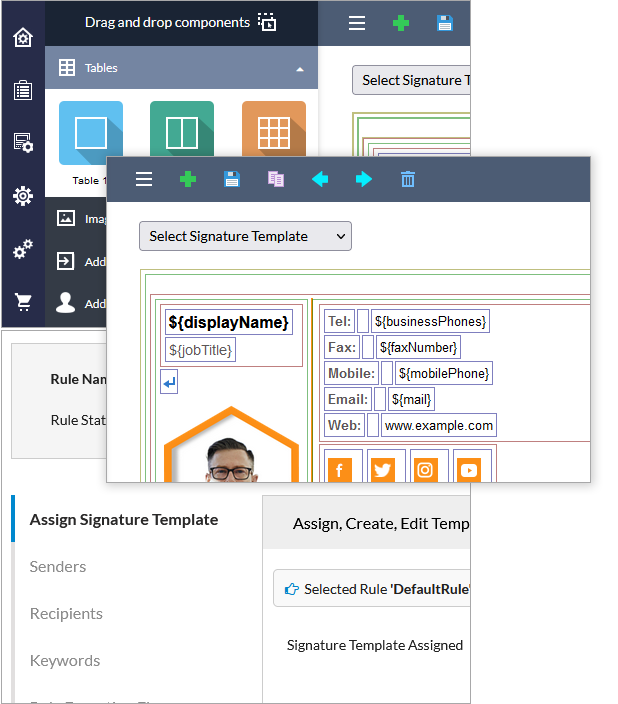618x704 pixels.
Task: Open the Select Signature Template dropdown
Action: (245, 236)
